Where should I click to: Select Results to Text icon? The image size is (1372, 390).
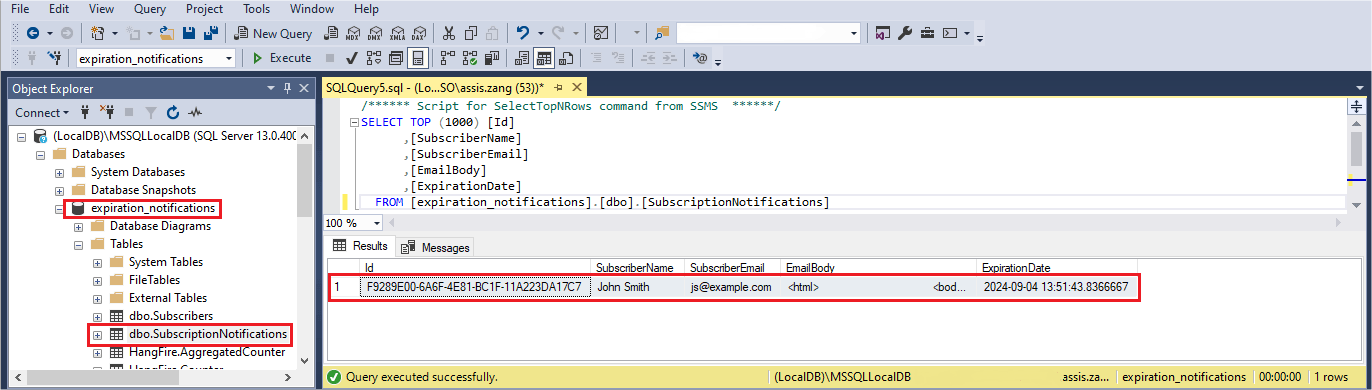pos(522,58)
